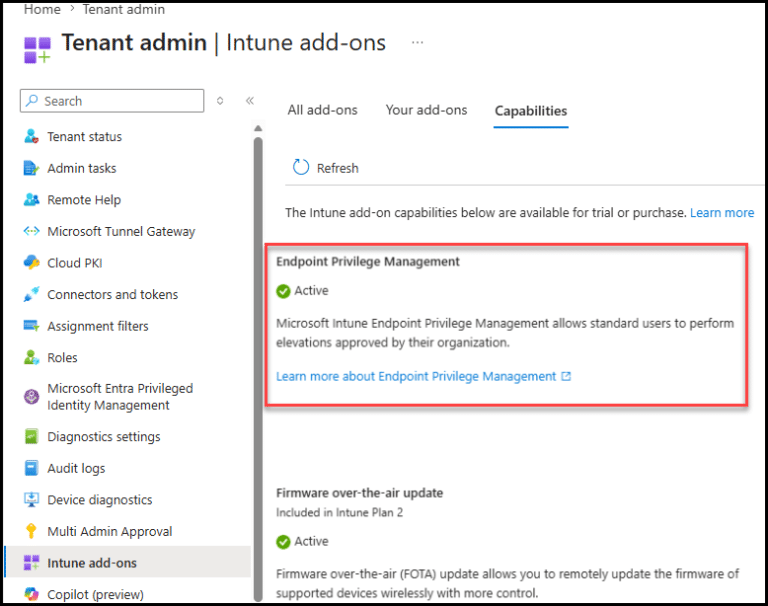Open the ellipsis more options menu
Screen dimensions: 768x606
(417, 43)
